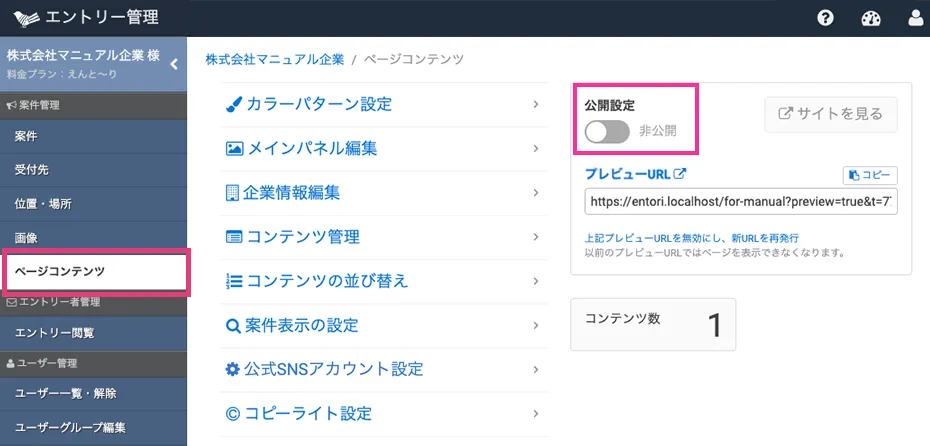
Task: Click the chevron on 案件表示の設定 row
Action: pos(536,326)
